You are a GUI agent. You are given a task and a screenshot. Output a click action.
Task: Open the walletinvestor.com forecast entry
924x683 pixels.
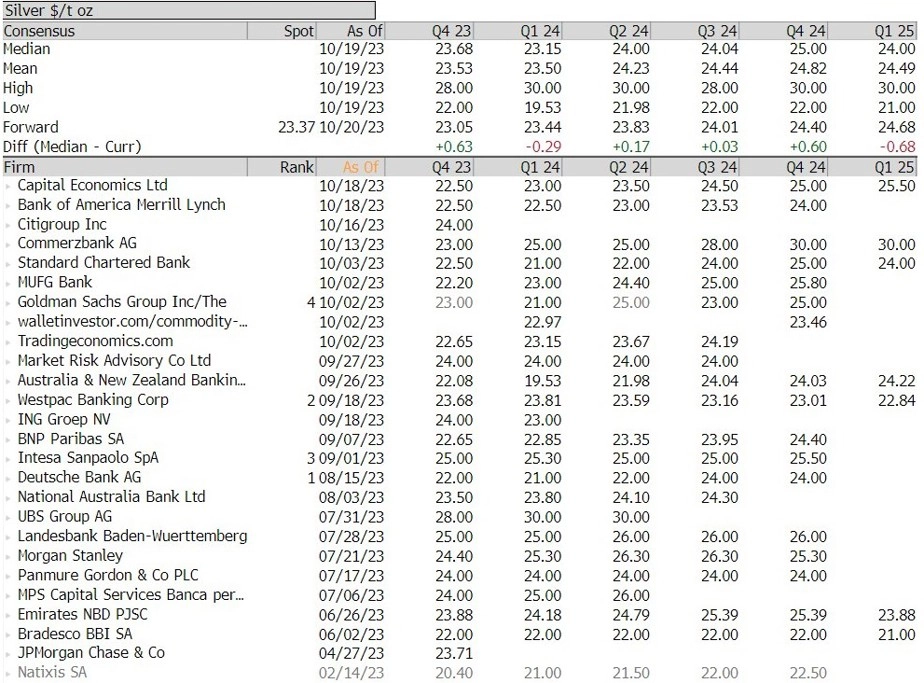click(133, 322)
